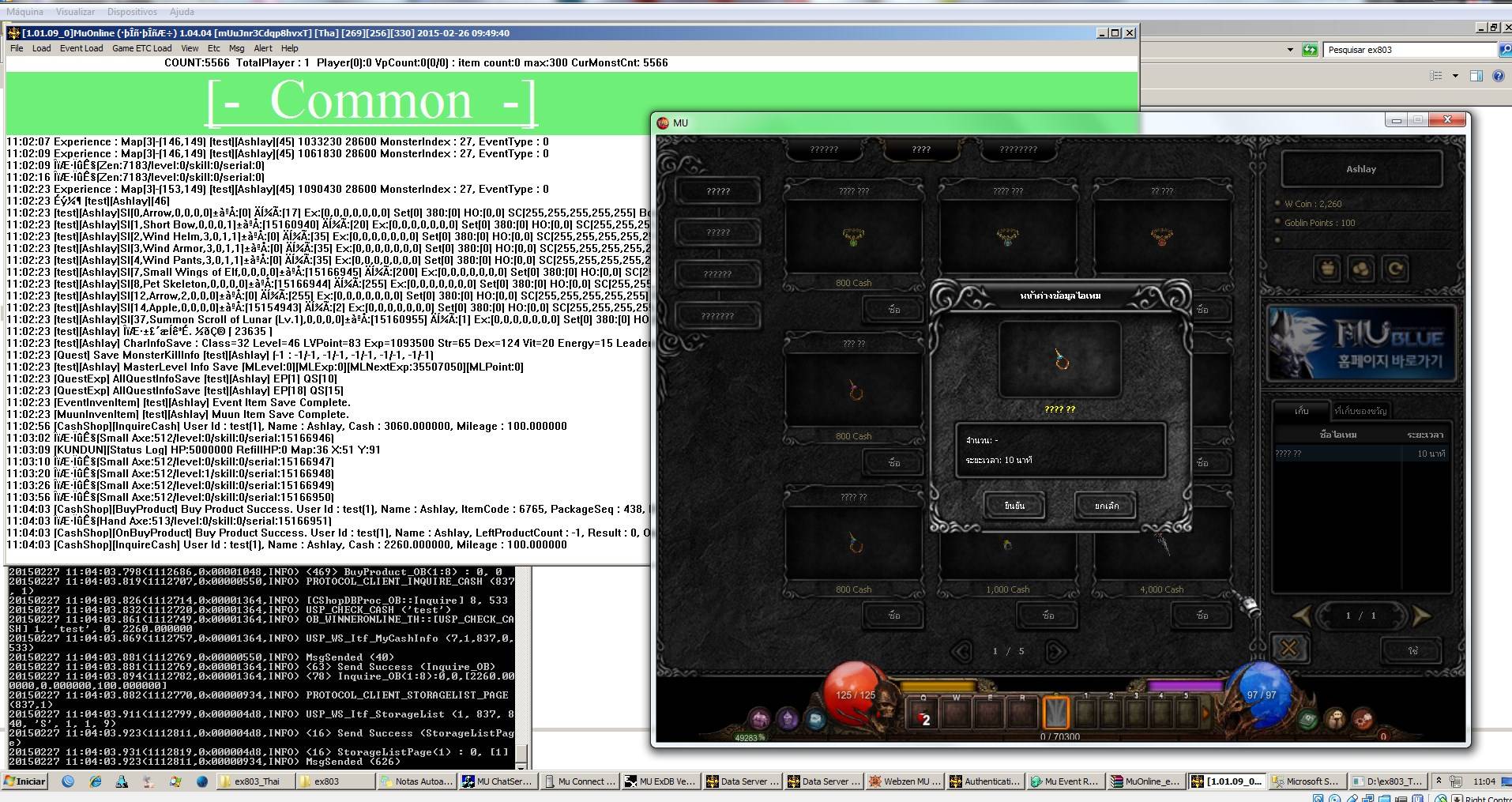Open MU ChatServer in taskbar
Screen dimensions: 1512x802
point(498,781)
